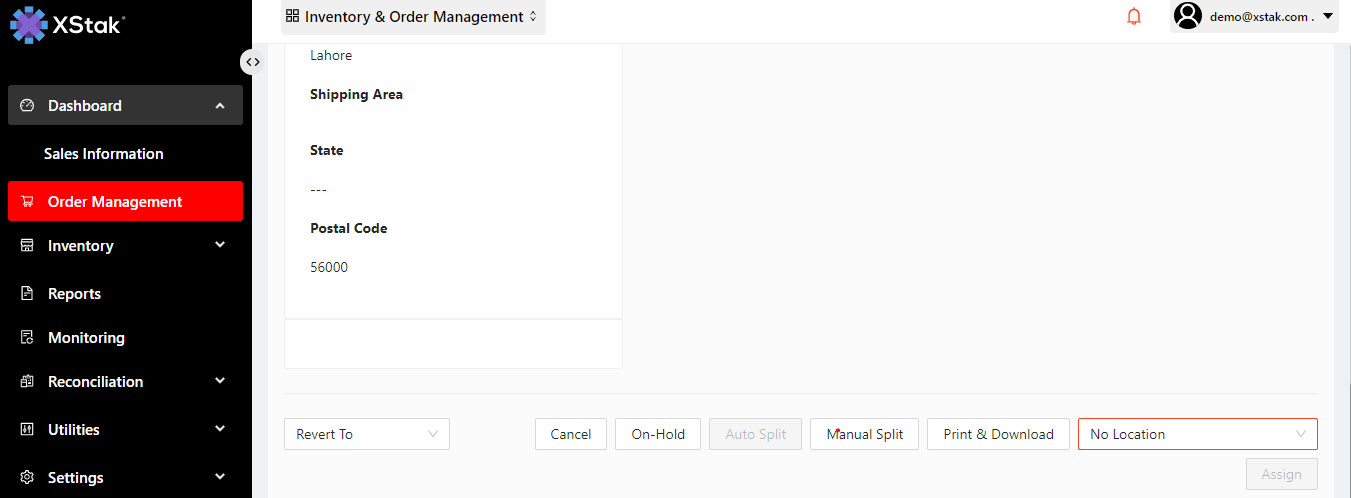Click the Order Management cart icon

tap(27, 202)
